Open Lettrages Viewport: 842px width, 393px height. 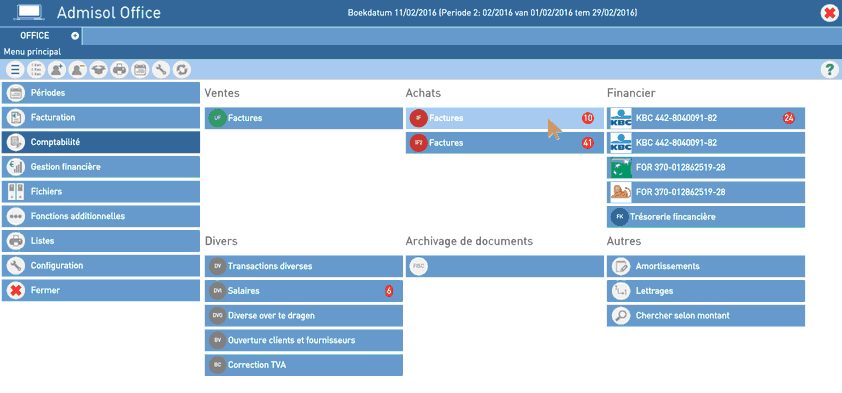click(x=706, y=291)
